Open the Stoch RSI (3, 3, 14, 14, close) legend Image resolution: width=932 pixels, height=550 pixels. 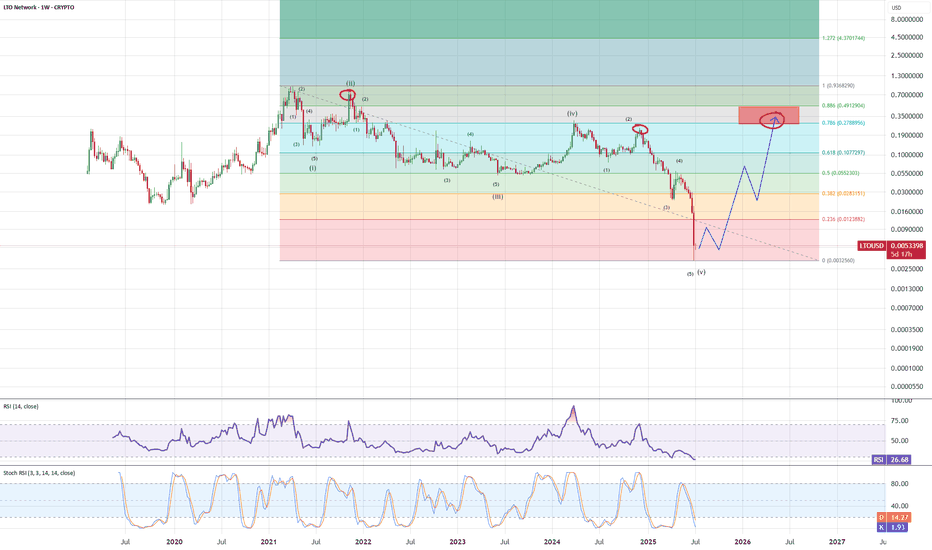[39, 473]
